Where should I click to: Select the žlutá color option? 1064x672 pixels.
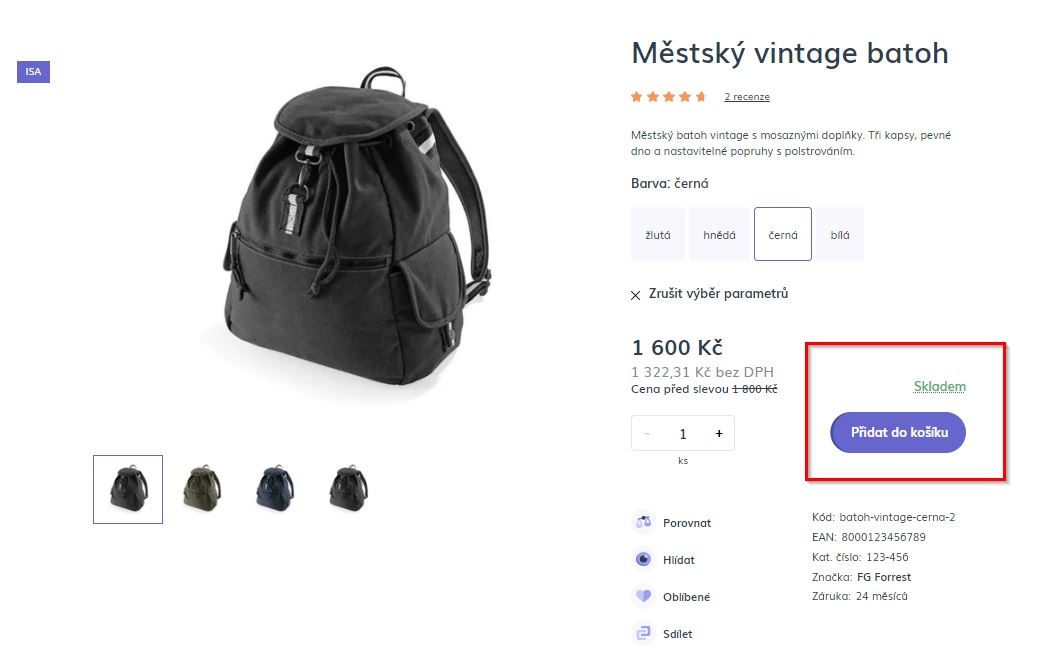[x=657, y=235]
